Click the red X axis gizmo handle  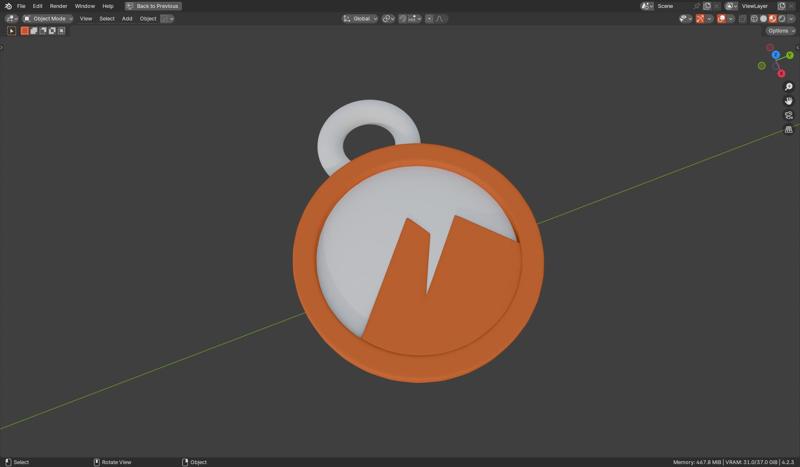coord(781,73)
